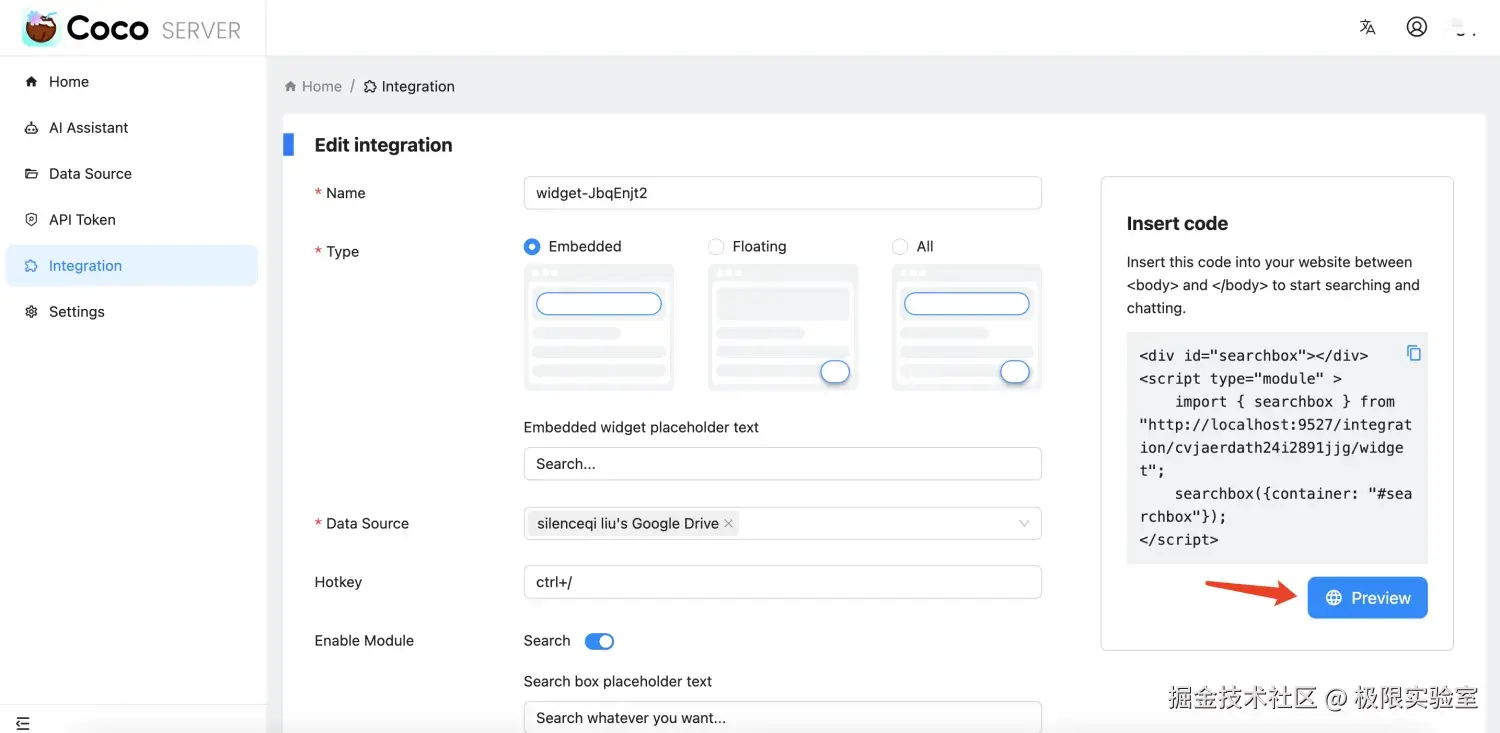Click the Preview button
The image size is (1500, 733).
[x=1367, y=598]
